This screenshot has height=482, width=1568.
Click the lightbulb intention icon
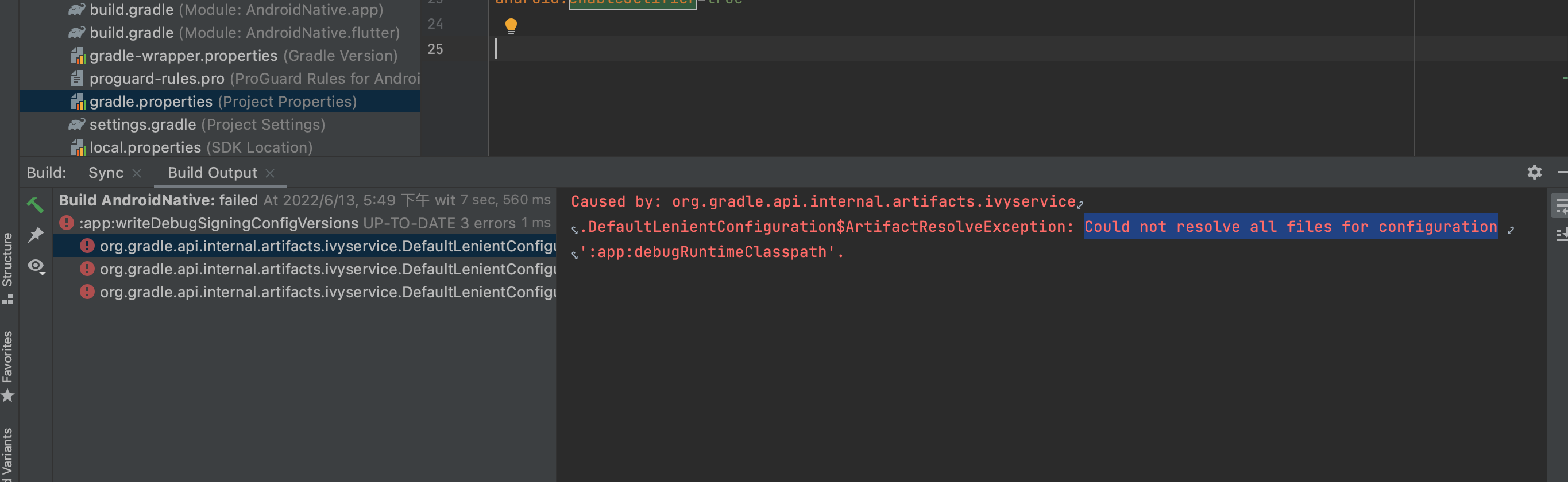(x=511, y=25)
